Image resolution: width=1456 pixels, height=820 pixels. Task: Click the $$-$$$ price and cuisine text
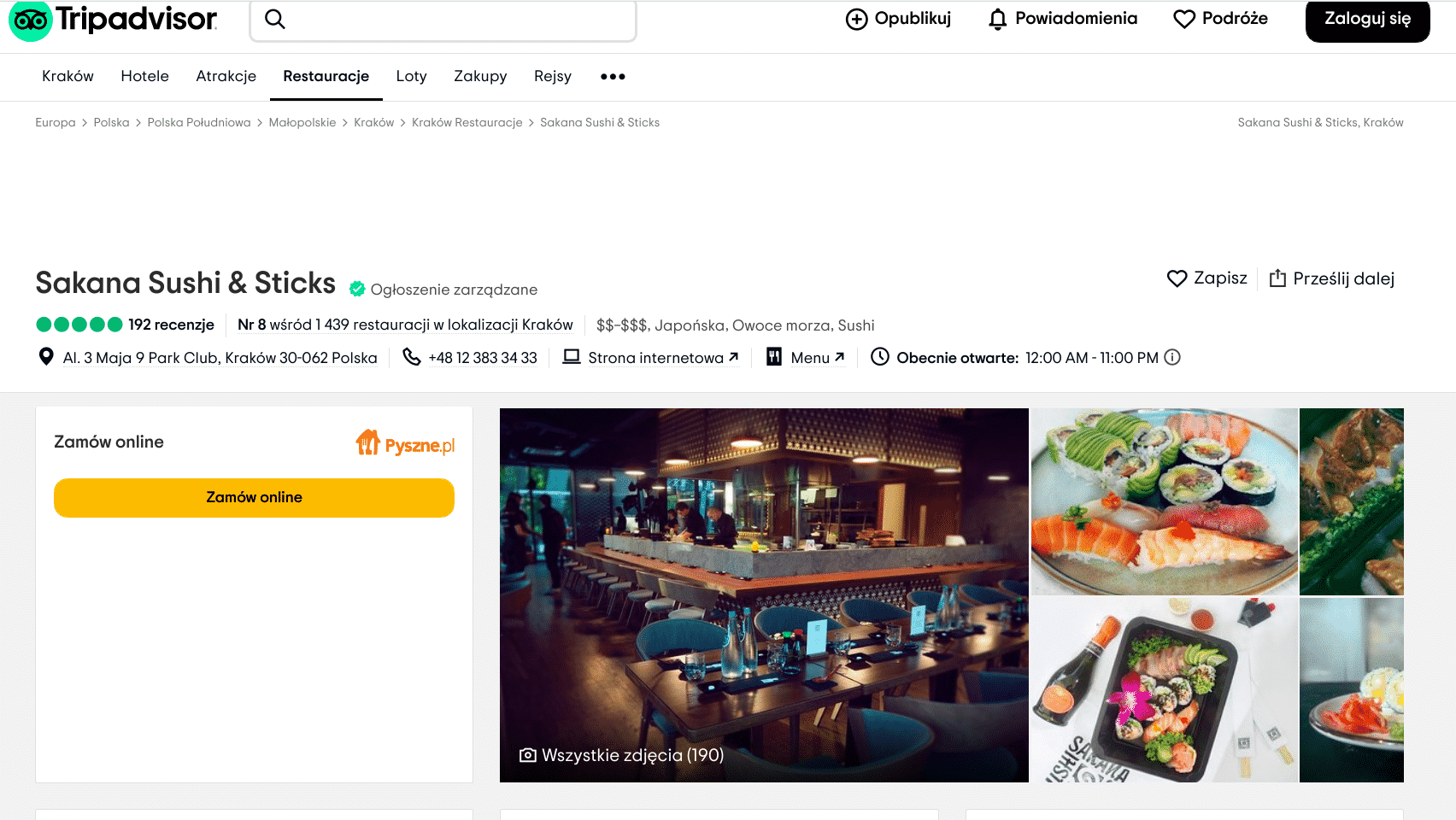(x=735, y=325)
